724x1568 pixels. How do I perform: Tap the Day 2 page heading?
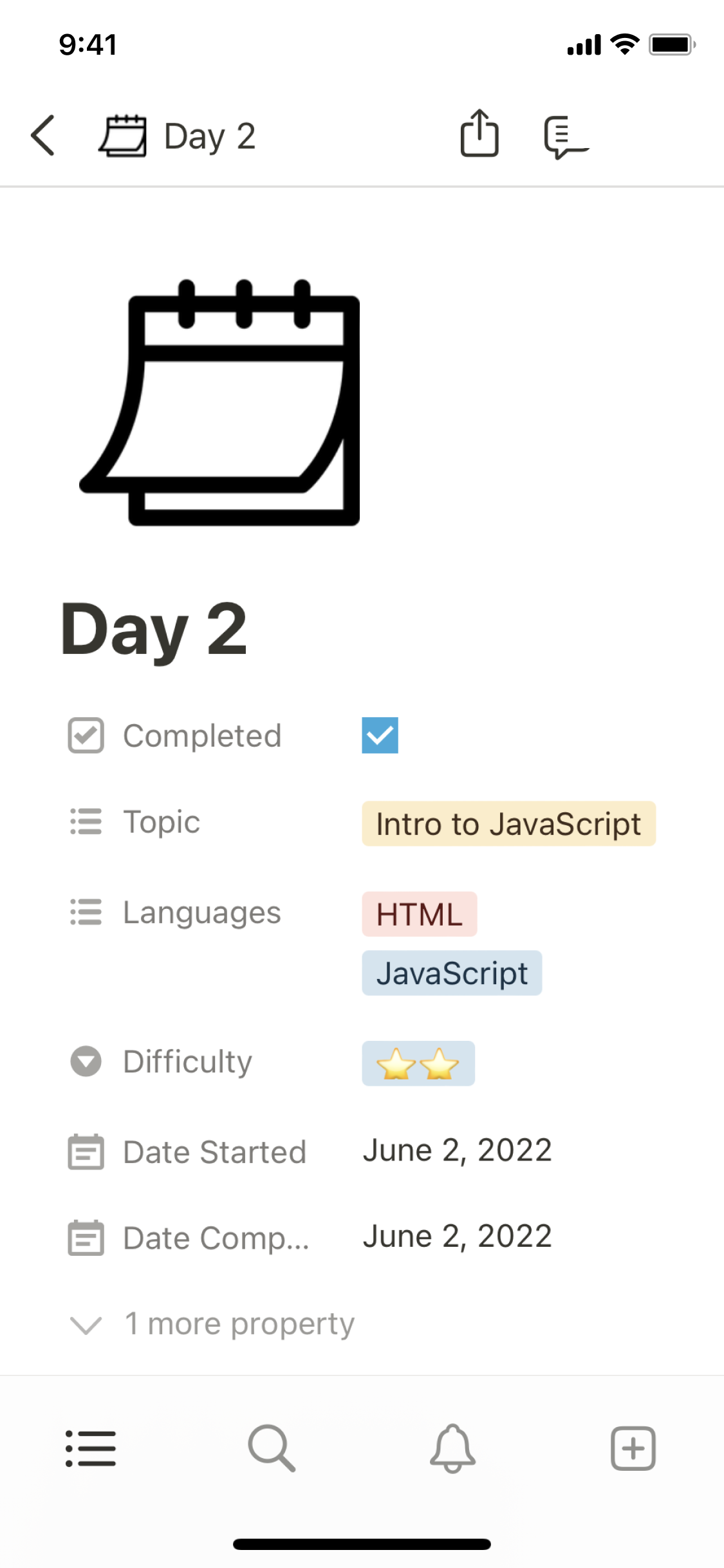click(x=154, y=629)
